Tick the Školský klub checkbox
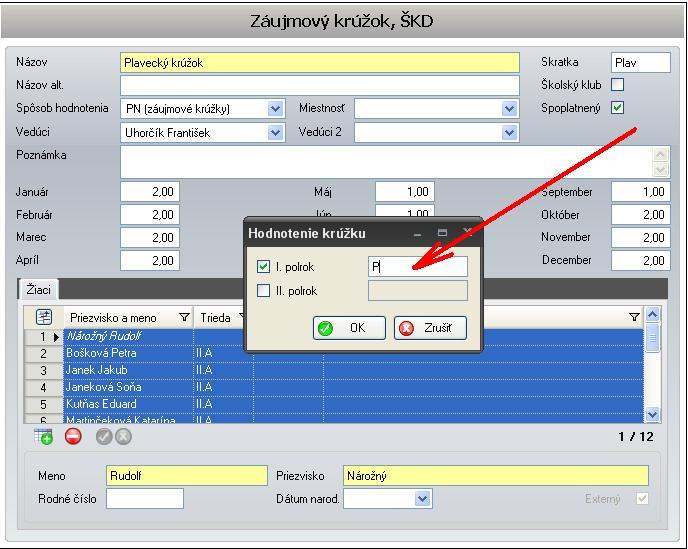 617,85
